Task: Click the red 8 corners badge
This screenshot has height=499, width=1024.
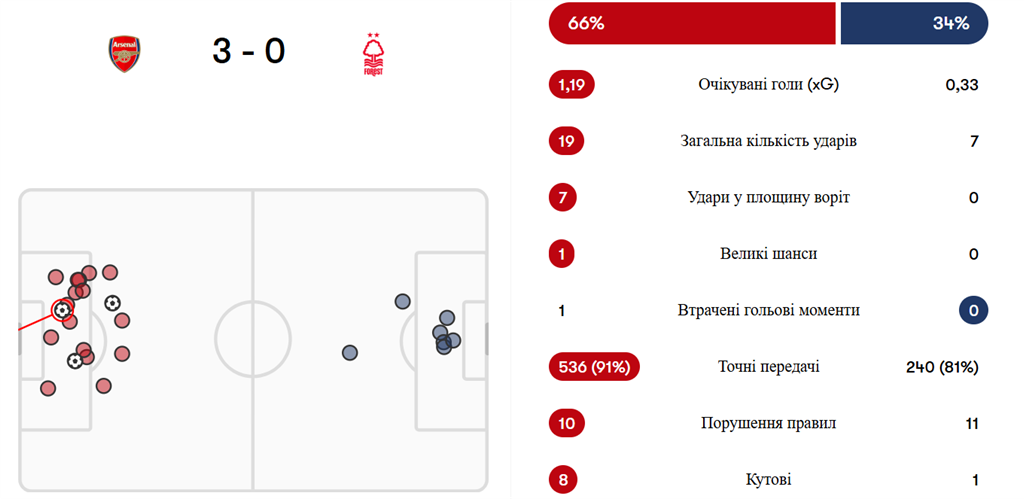Action: (562, 480)
